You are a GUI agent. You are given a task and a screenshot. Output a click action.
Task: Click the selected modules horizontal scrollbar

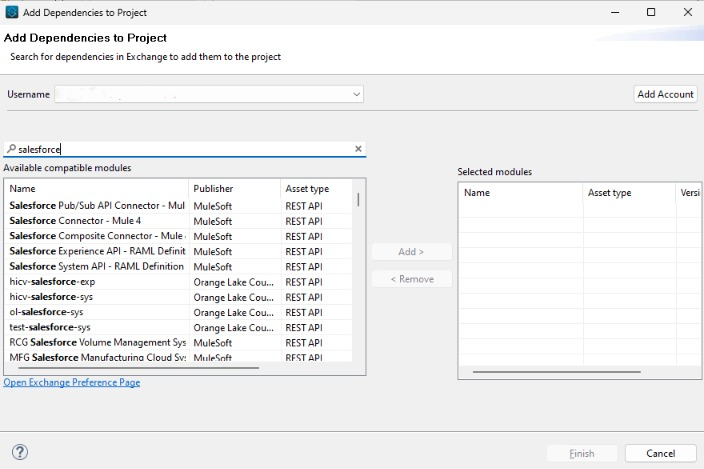(556, 372)
